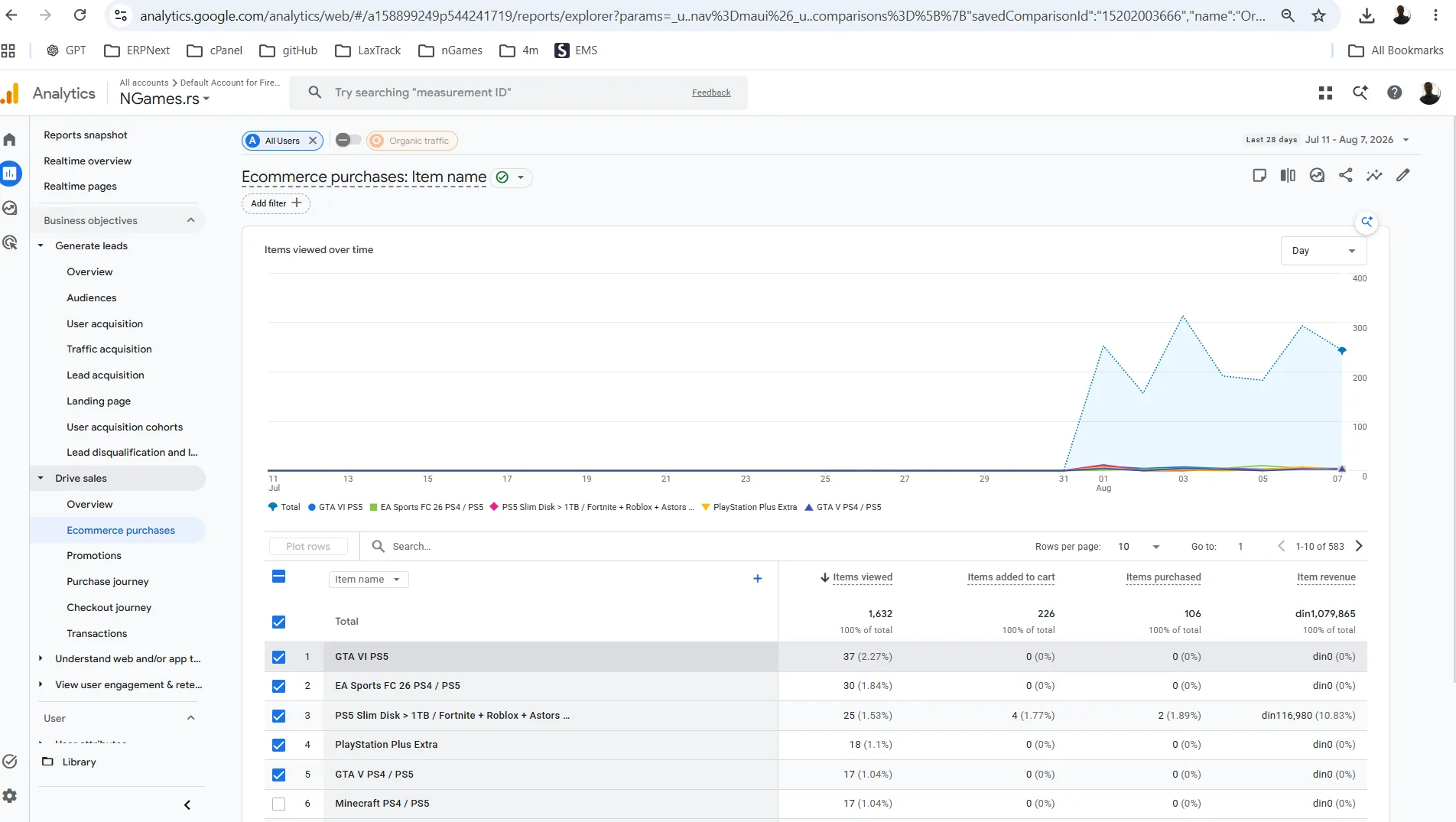1456x822 pixels.
Task: Click the Add filter button
Action: click(x=276, y=203)
